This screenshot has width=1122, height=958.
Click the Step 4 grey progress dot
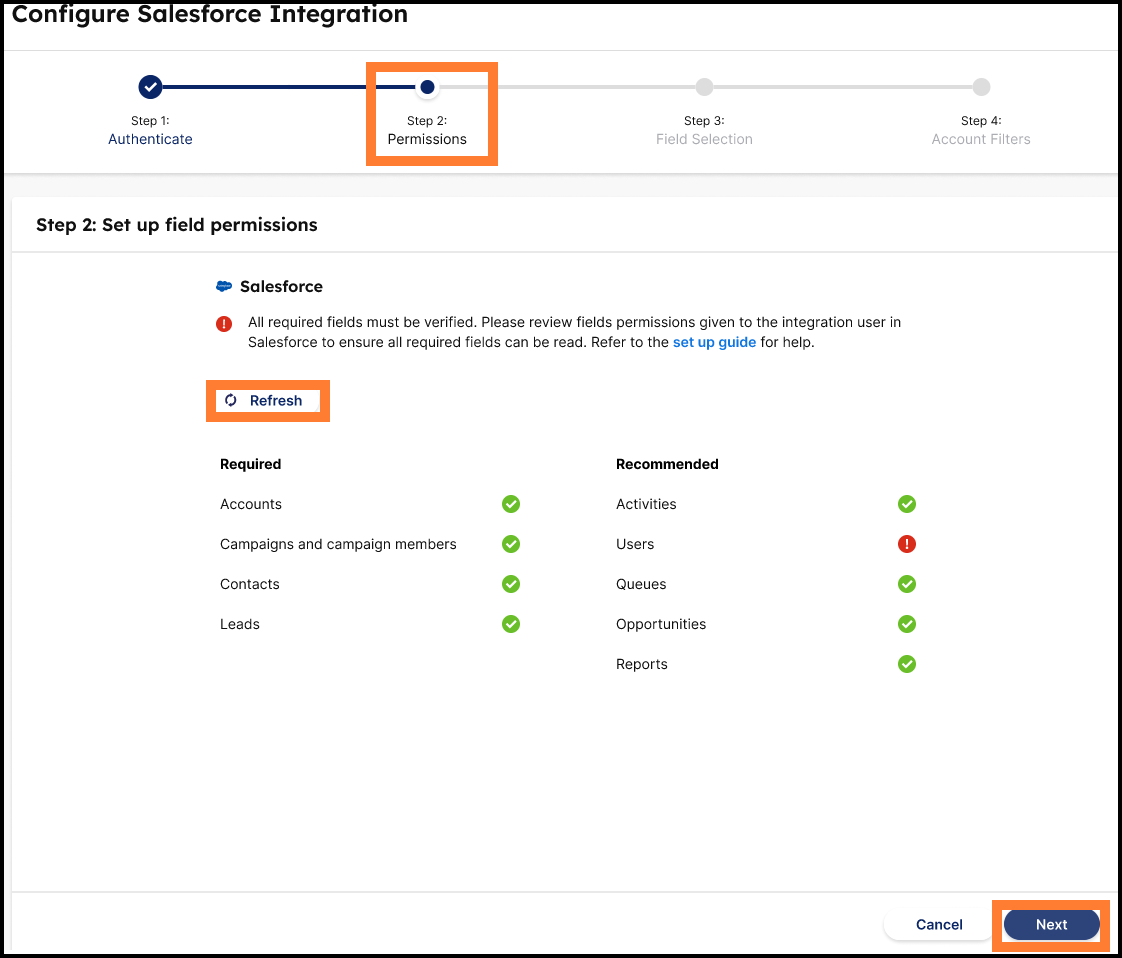(981, 87)
